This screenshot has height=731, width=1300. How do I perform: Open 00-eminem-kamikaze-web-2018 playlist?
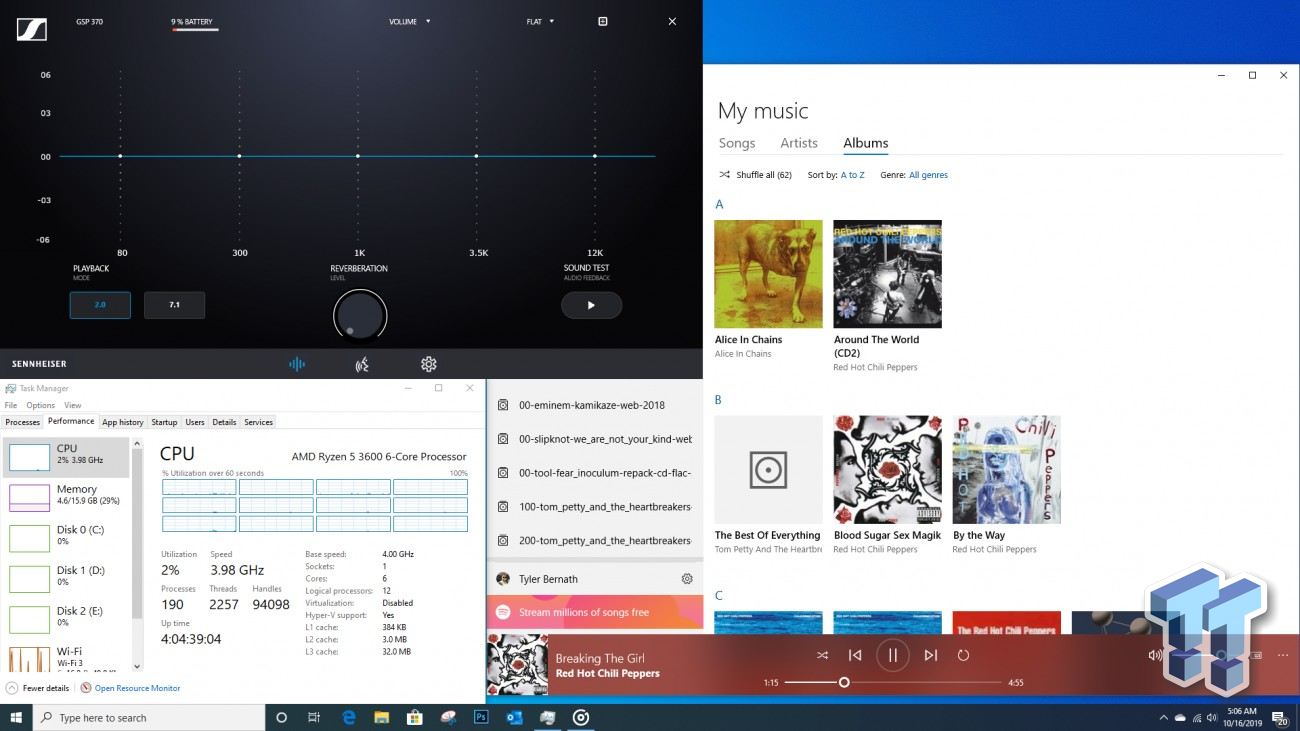click(594, 405)
